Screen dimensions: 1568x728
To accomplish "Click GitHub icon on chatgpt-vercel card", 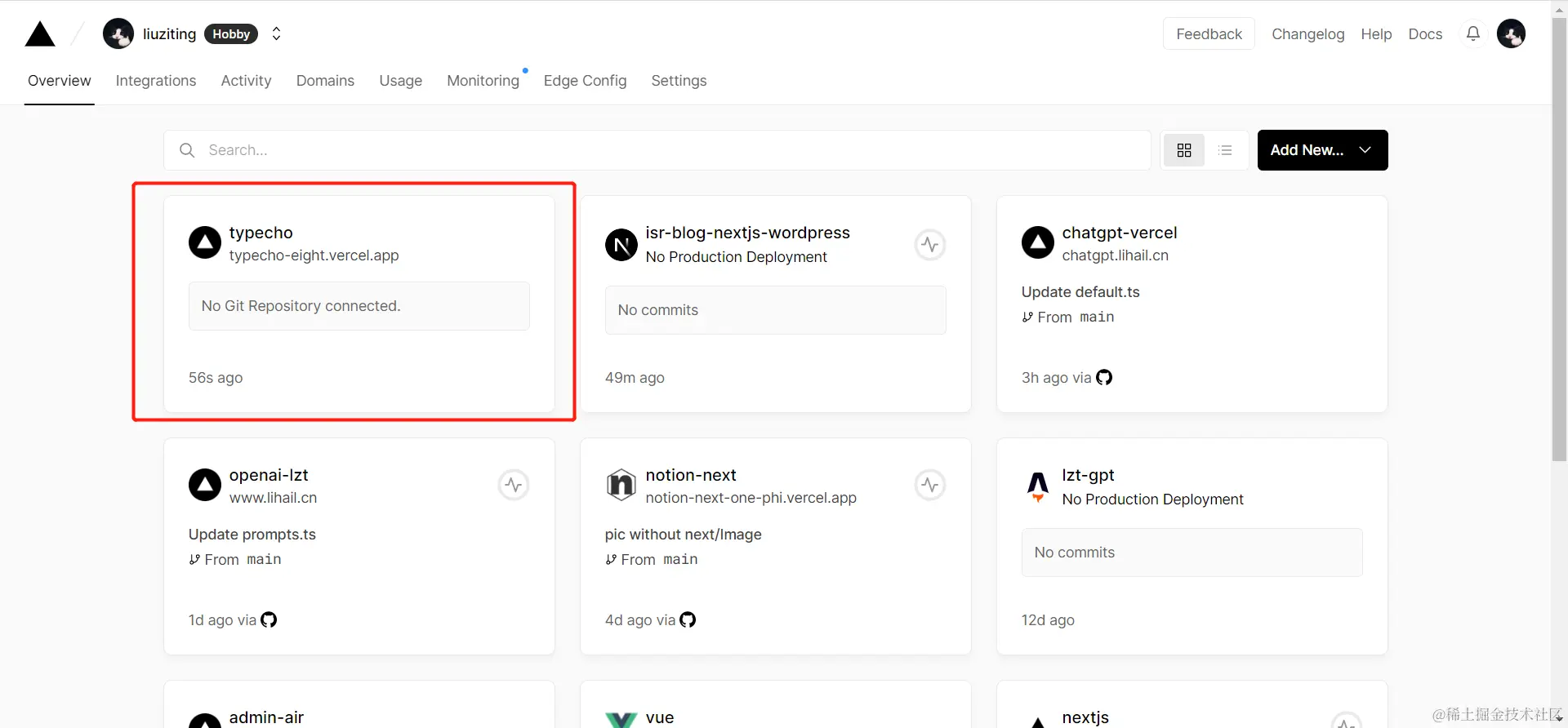I will [x=1104, y=377].
